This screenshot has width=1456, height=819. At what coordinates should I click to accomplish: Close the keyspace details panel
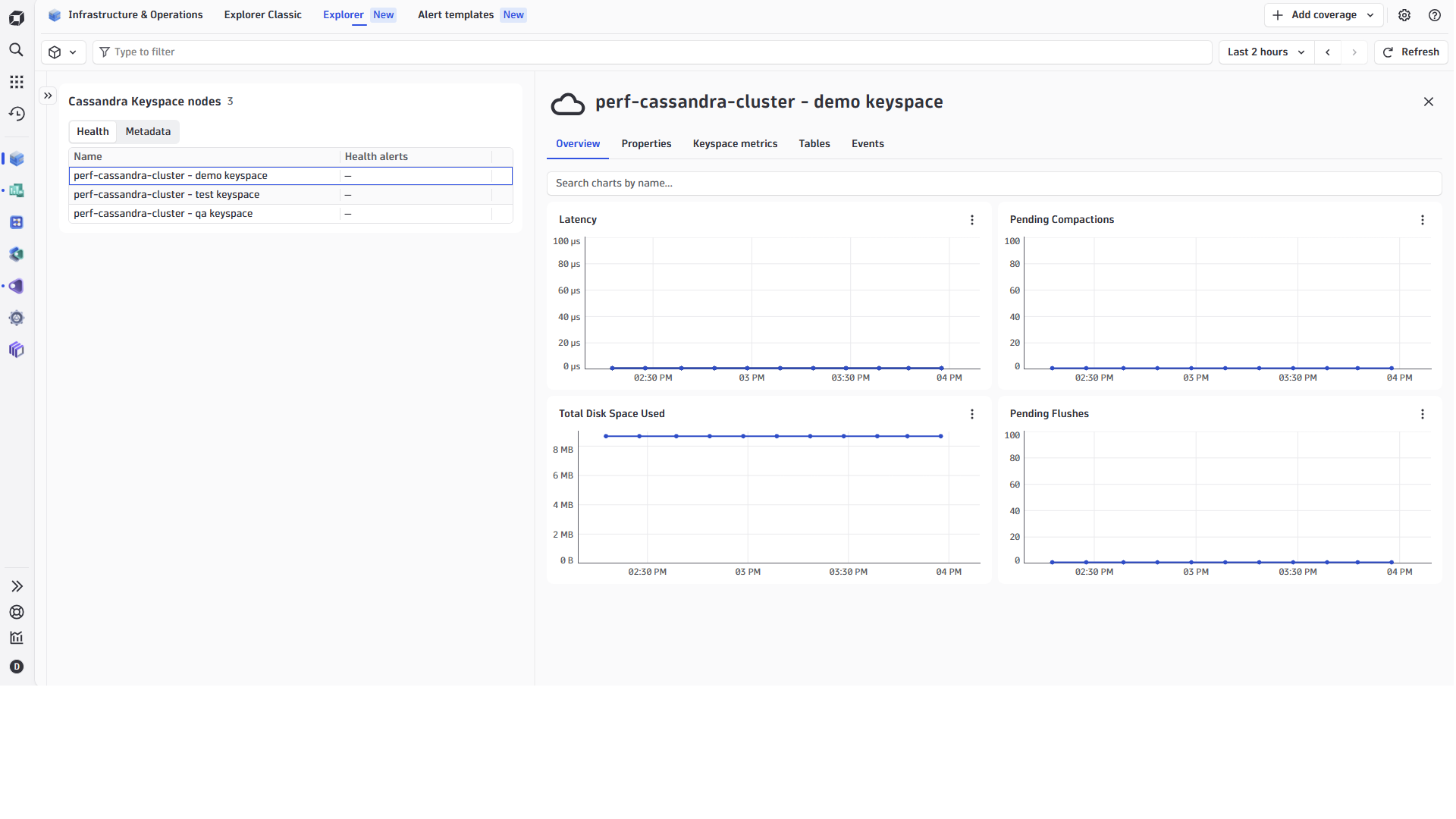1429,102
